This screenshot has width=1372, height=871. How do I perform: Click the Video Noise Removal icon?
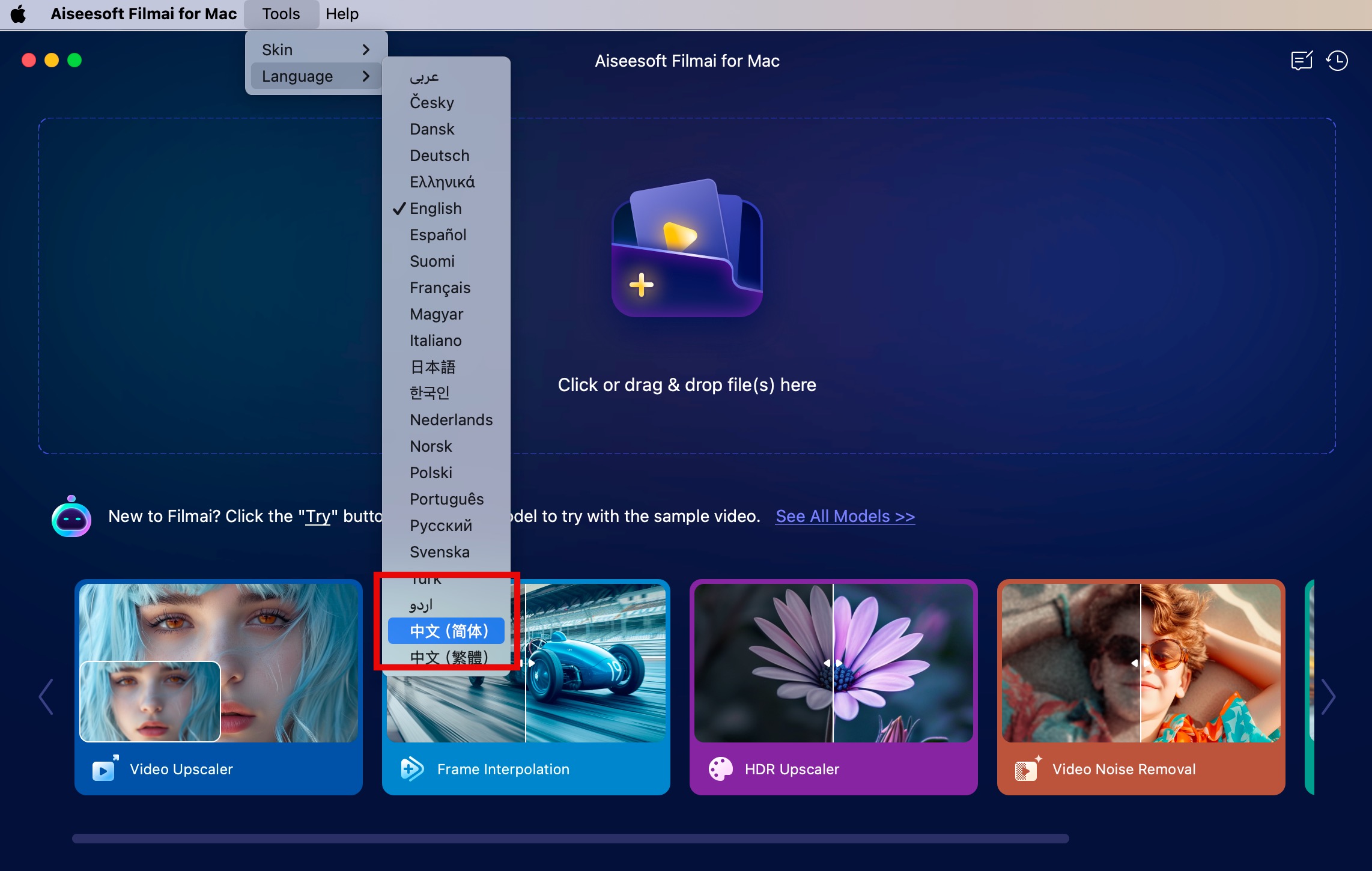coord(1027,768)
